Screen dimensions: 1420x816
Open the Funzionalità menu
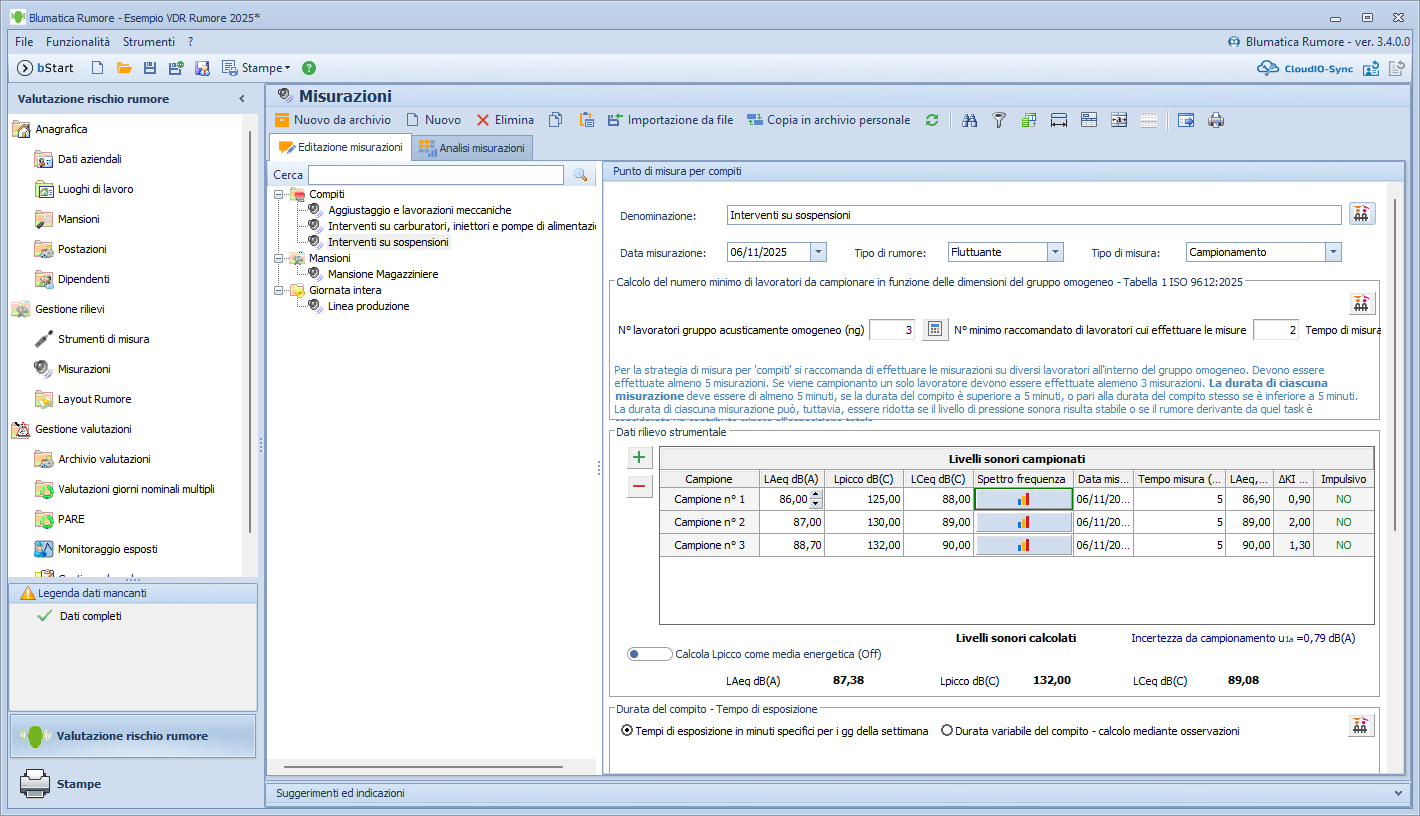78,42
